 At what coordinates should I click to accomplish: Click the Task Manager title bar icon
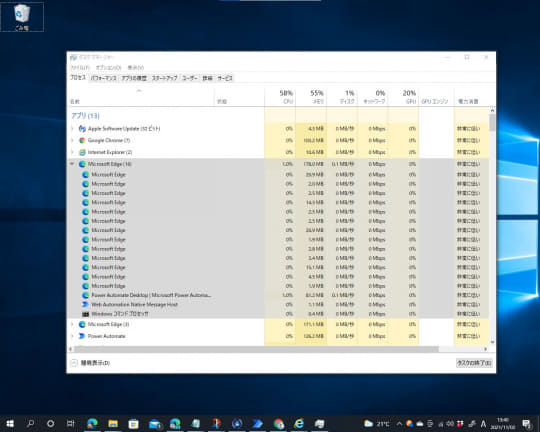click(73, 58)
